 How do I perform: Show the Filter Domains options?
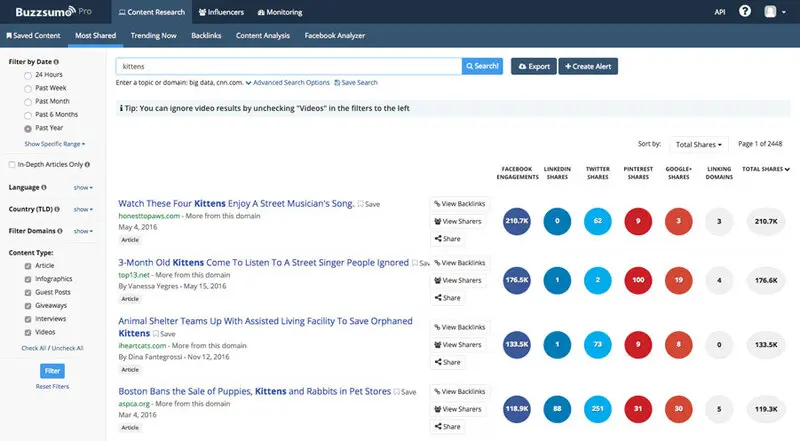pyautogui.click(x=83, y=231)
